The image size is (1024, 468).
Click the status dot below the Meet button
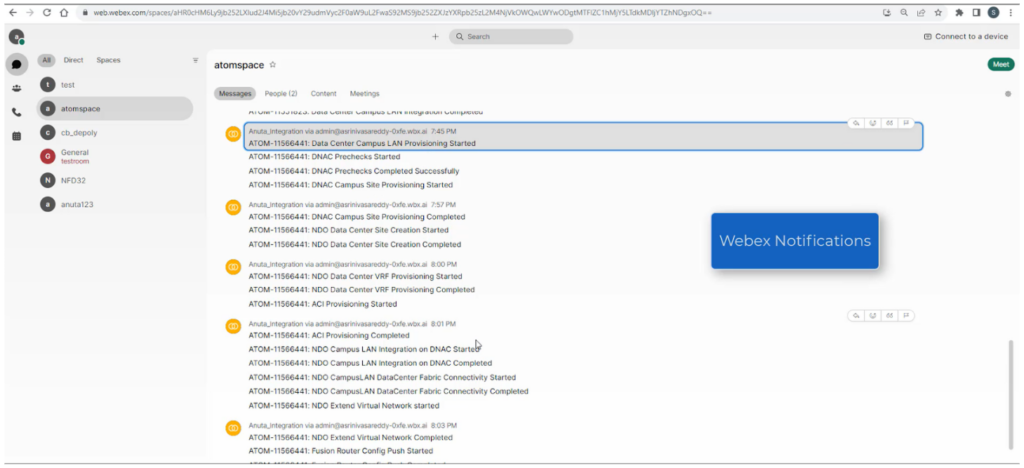point(1008,94)
